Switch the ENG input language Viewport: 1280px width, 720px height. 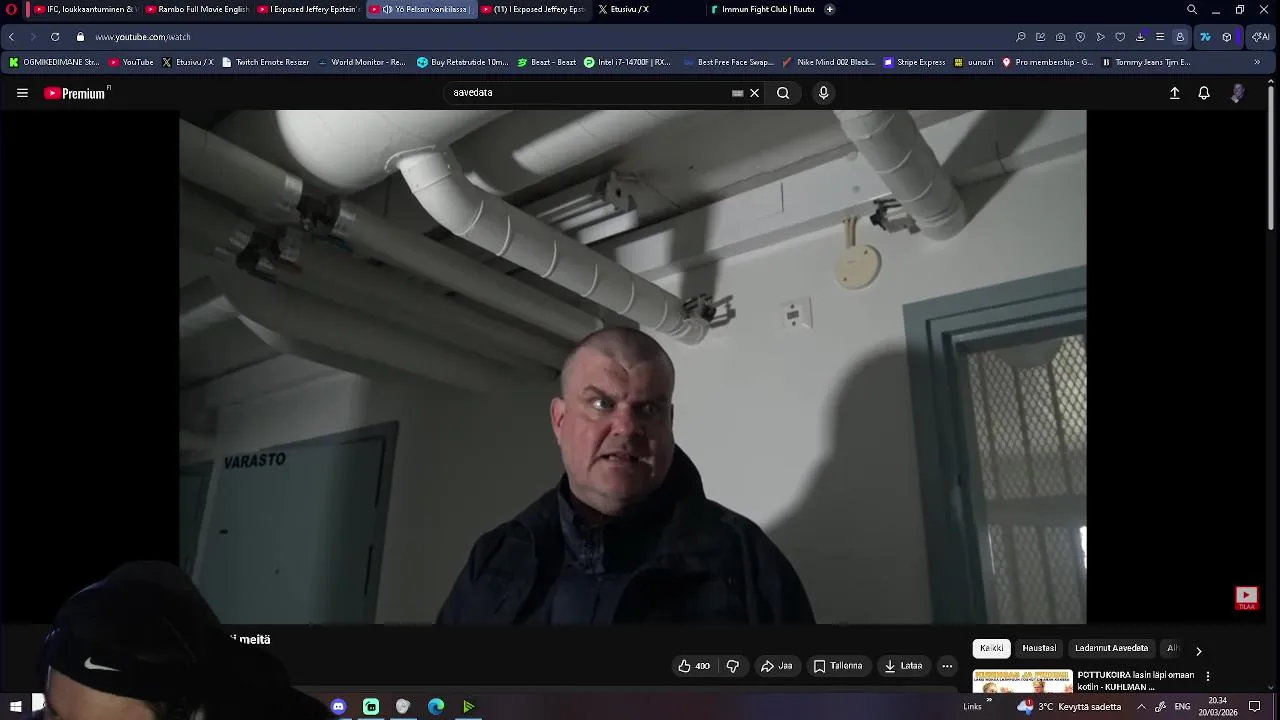click(x=1182, y=706)
